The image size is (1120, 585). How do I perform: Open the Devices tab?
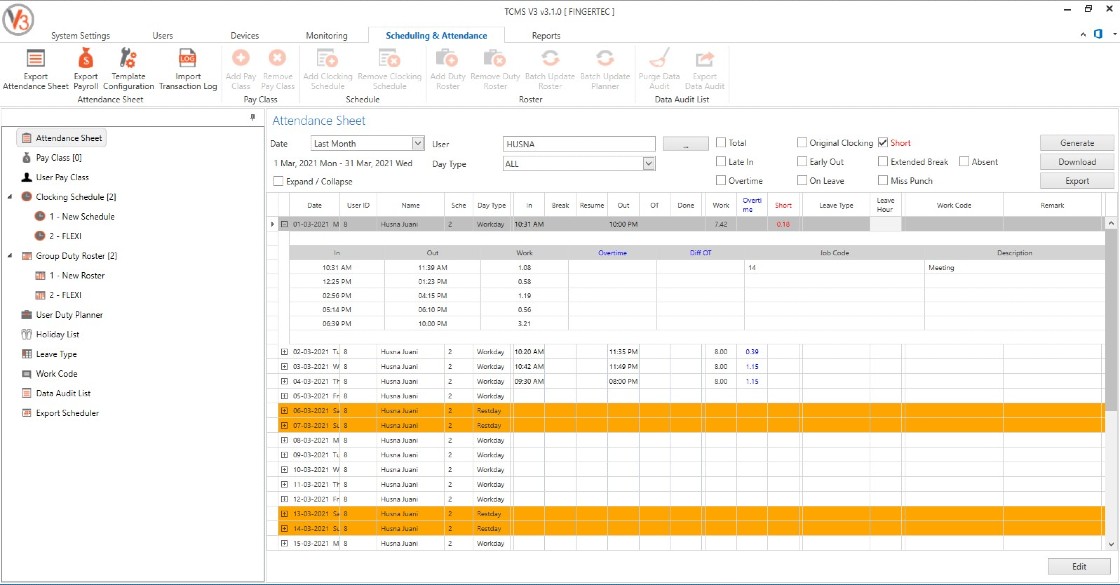244,36
